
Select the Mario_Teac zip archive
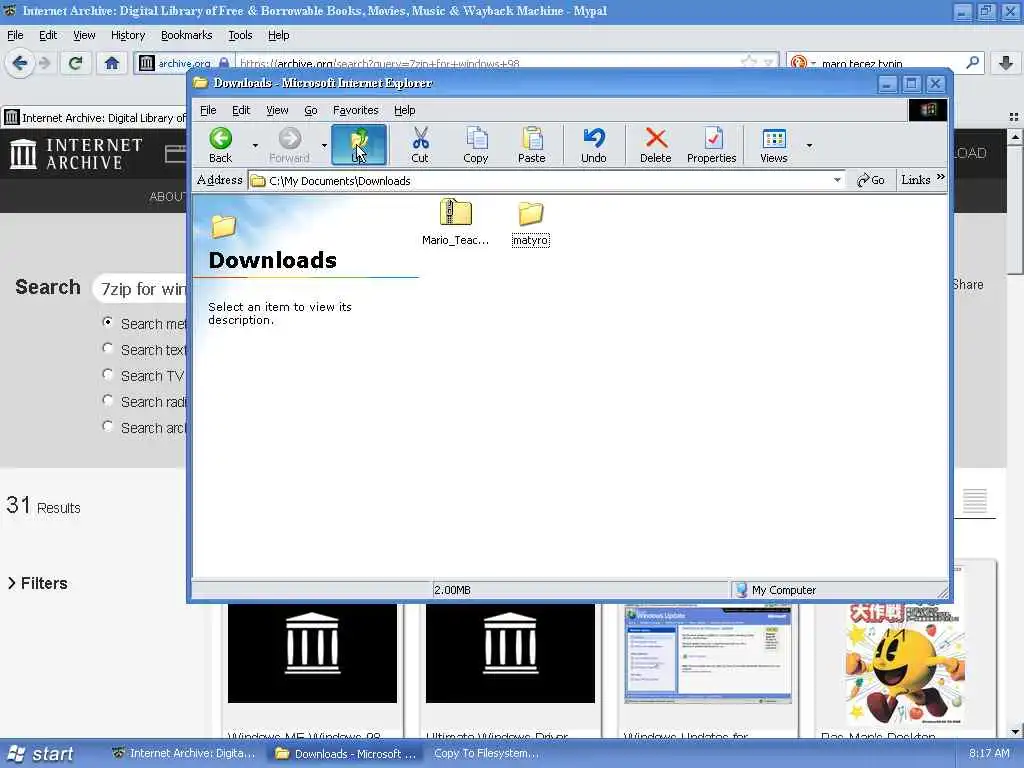[x=455, y=223]
